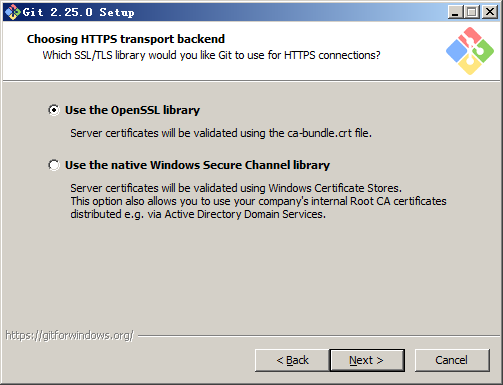Open the gitforwindows.org link
This screenshot has height=385, width=503.
click(69, 335)
